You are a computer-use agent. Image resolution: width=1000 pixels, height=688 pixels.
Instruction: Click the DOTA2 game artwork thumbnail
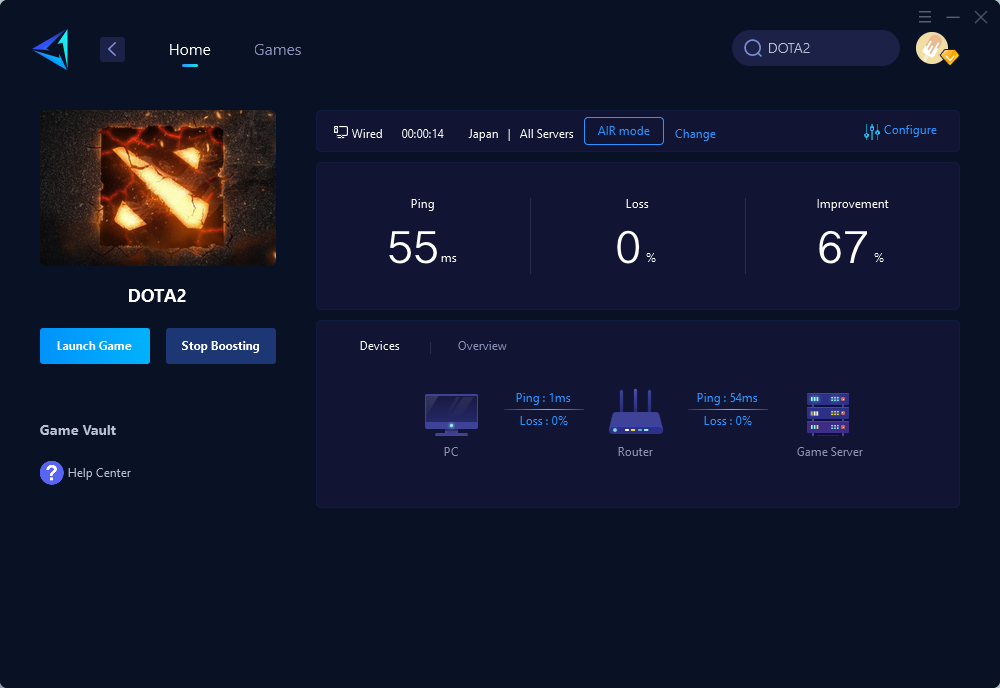pos(158,187)
